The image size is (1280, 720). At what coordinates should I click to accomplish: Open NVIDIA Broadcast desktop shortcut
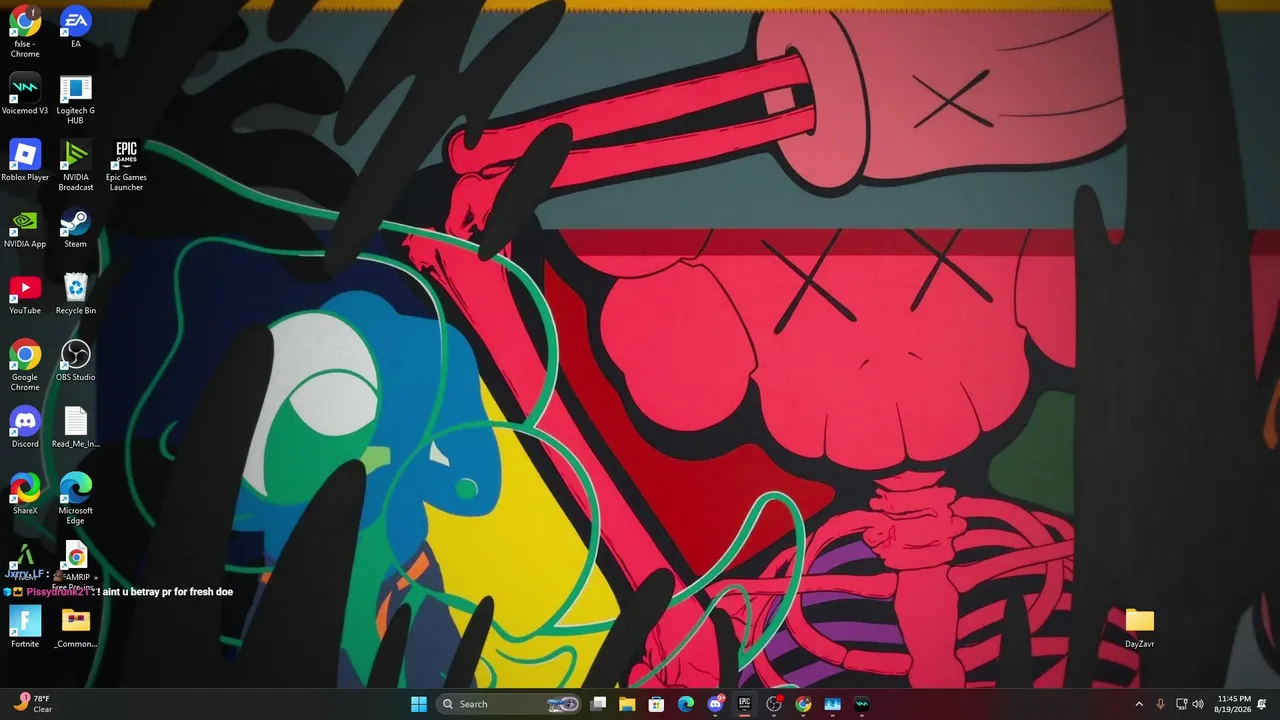(x=76, y=165)
